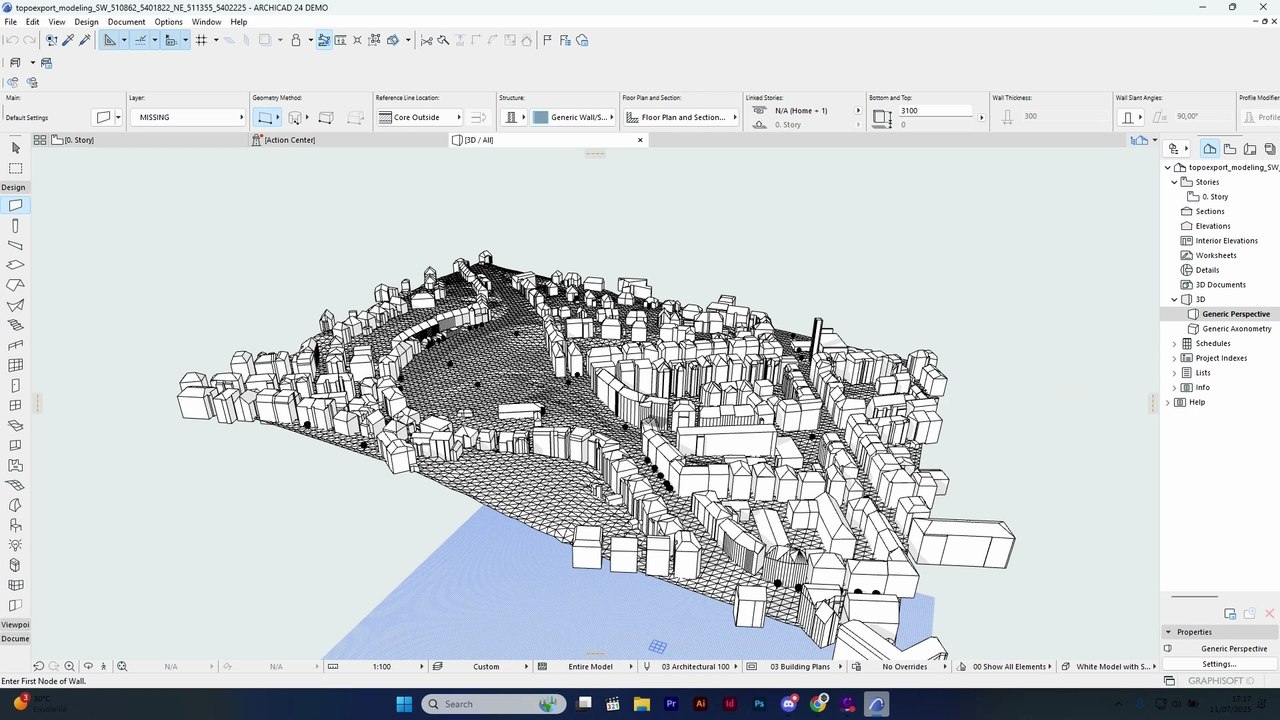The height and width of the screenshot is (720, 1280).
Task: Click the flag icon in toolbar
Action: [x=547, y=40]
